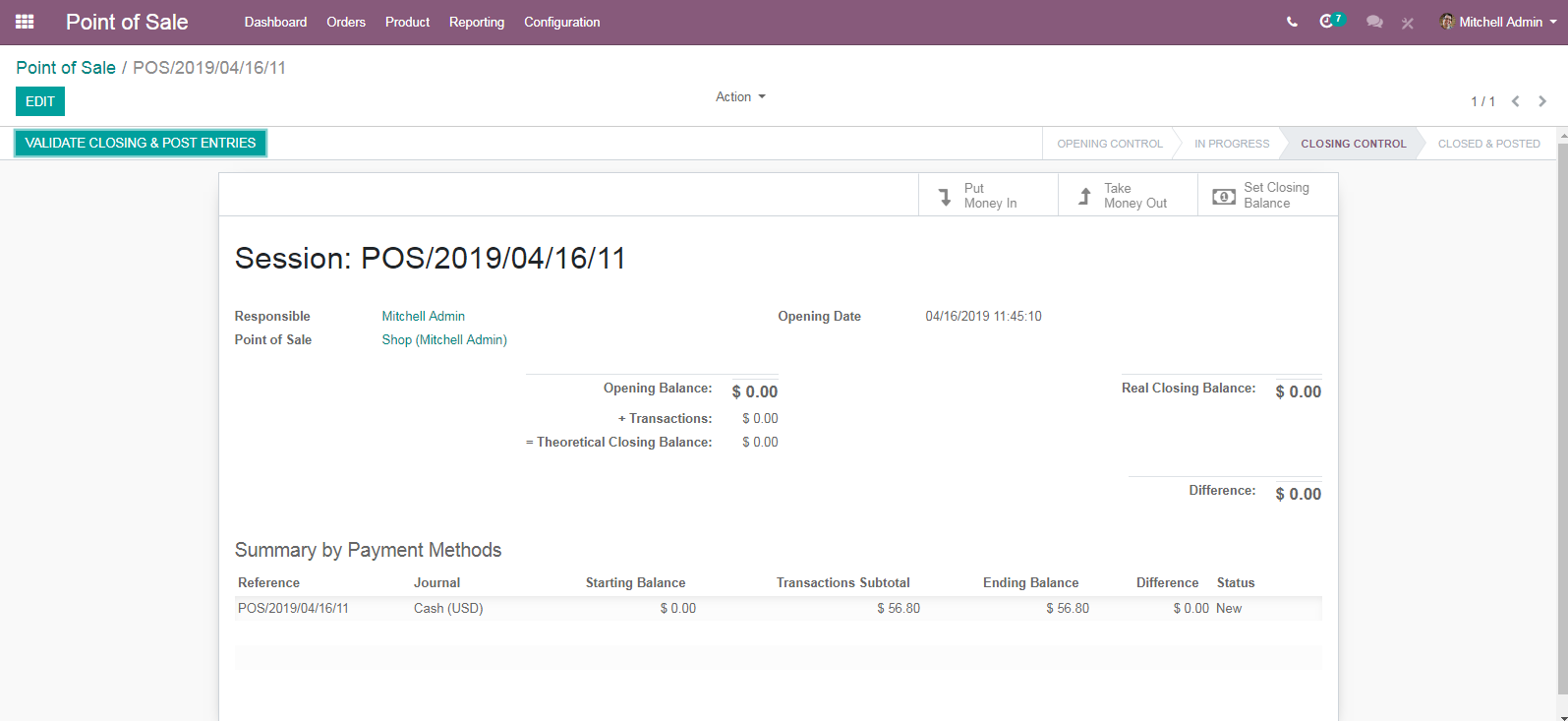Screen dimensions: 1568x721
Task: Select the In Progress stage
Action: coord(1232,144)
